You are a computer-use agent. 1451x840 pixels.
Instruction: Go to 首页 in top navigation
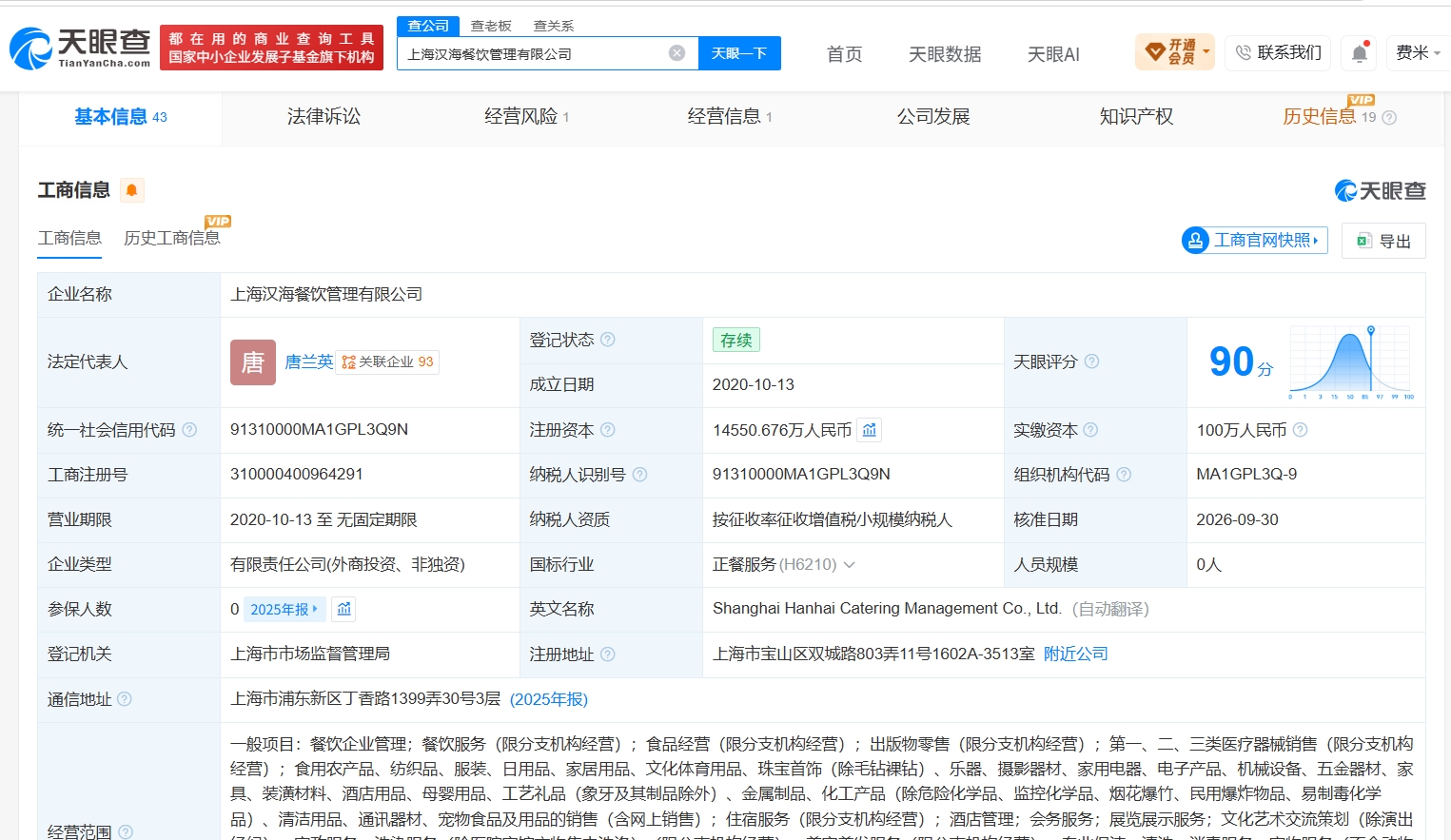pyautogui.click(x=844, y=54)
